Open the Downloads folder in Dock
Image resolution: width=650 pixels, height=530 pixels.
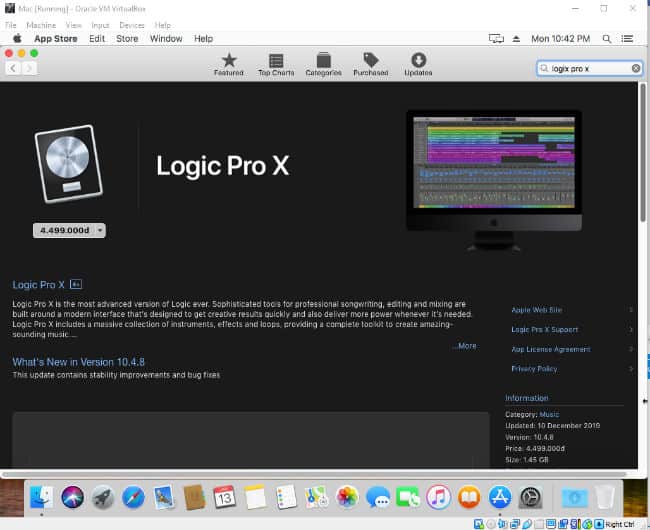pyautogui.click(x=575, y=497)
